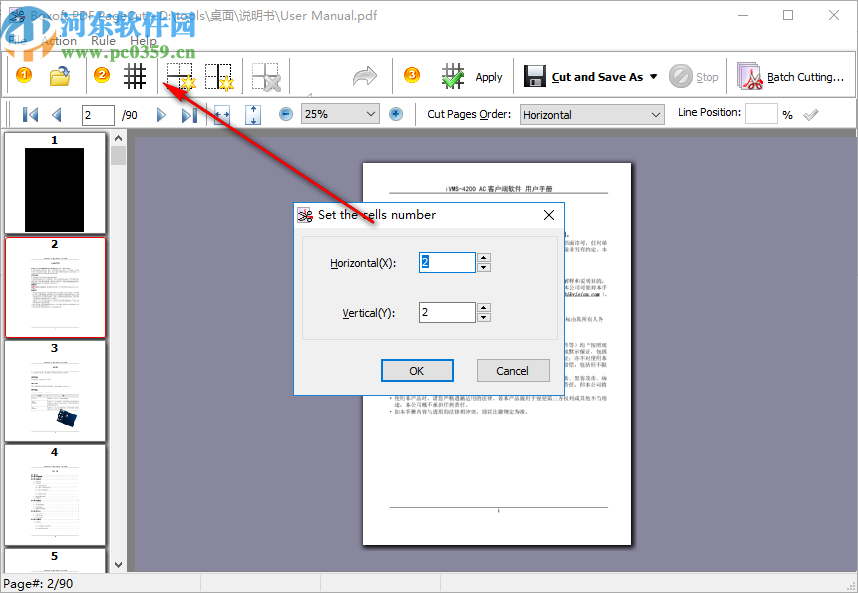
Task: Open the Help menu
Action: 143,41
